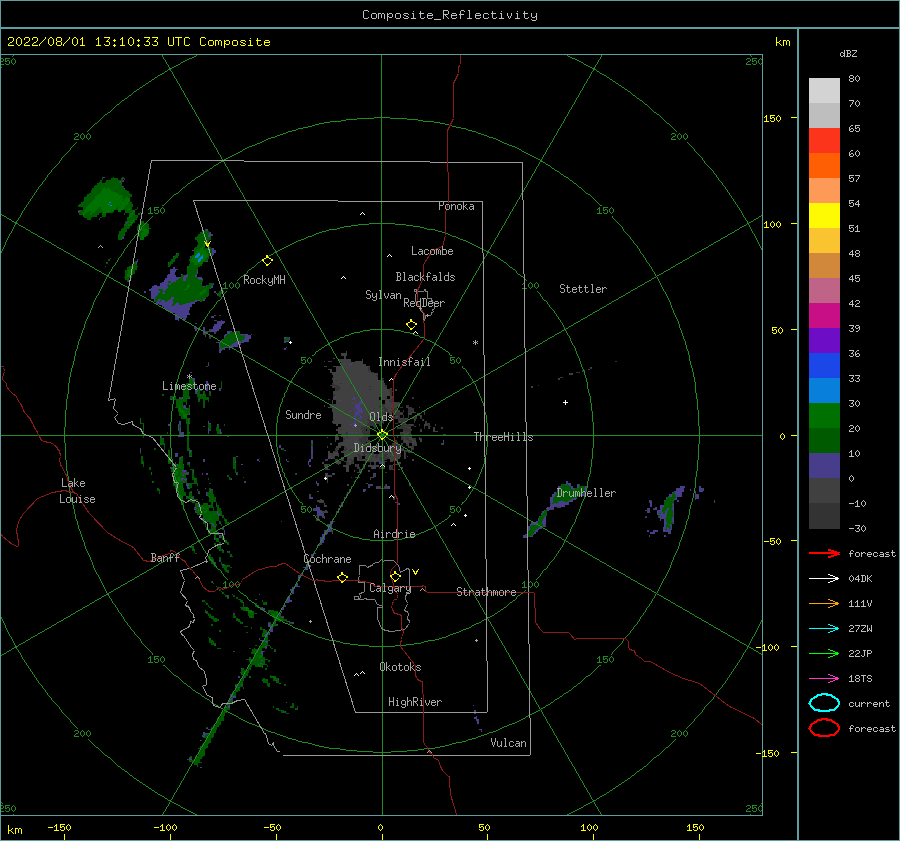Click yellow diamond marker inside Calgary outline

click(395, 576)
